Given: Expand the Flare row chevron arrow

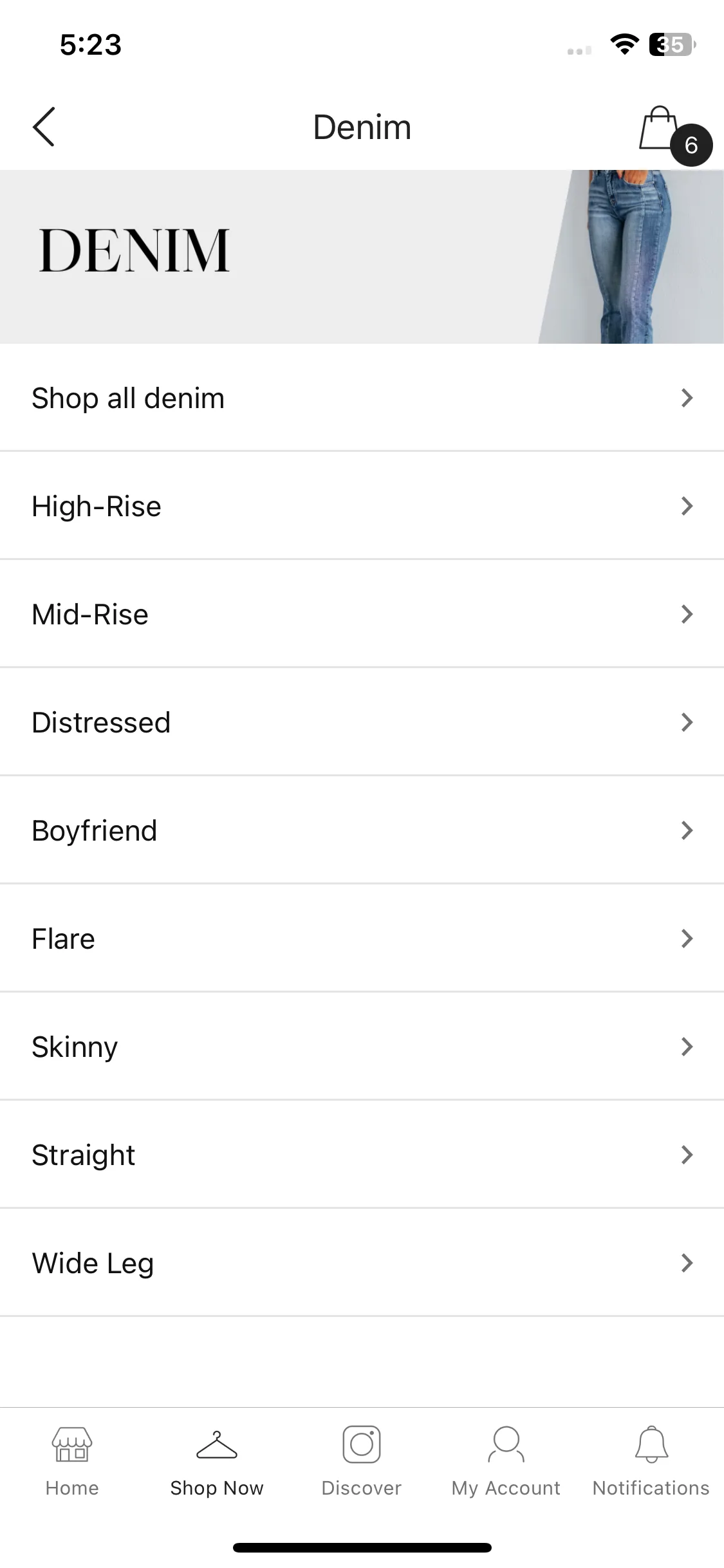Looking at the screenshot, I should [x=687, y=938].
